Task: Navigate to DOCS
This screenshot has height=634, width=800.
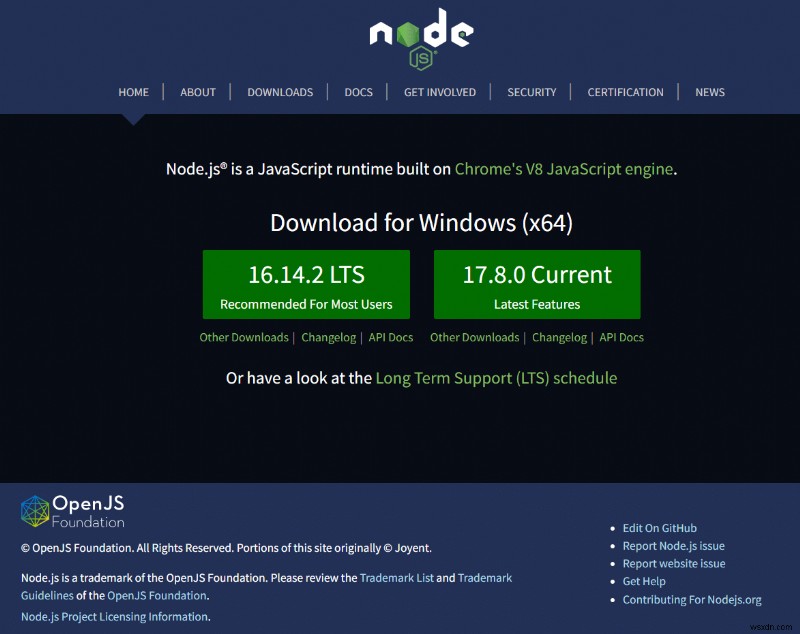Action: point(359,92)
